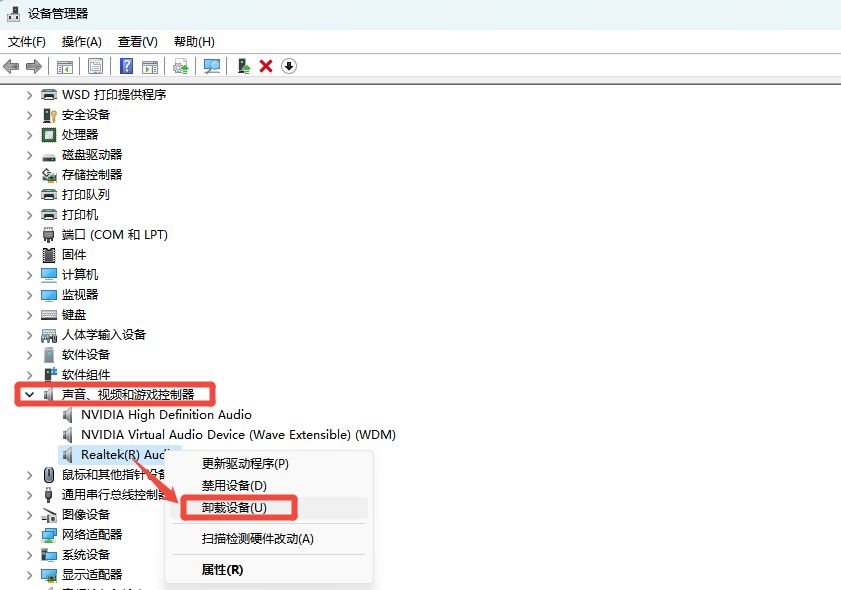Select the 显示适配器 label
This screenshot has height=590, width=841.
(x=92, y=574)
